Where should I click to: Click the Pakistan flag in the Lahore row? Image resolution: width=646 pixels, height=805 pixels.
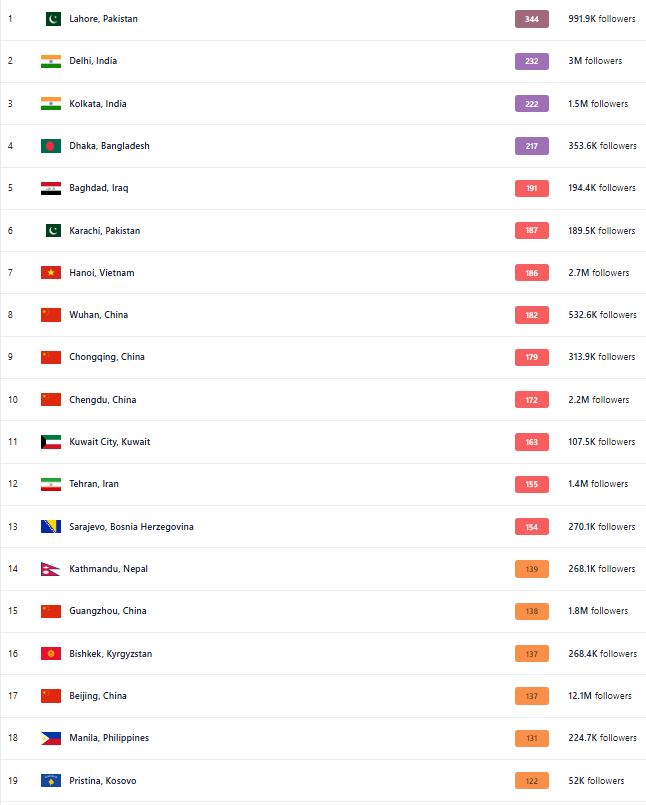tap(53, 19)
